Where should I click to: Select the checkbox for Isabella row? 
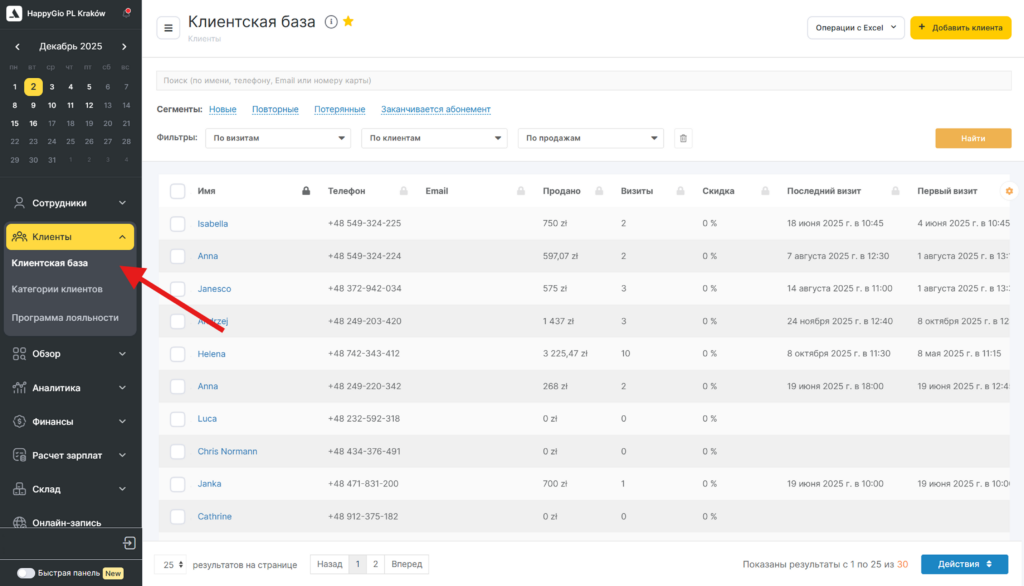(178, 224)
